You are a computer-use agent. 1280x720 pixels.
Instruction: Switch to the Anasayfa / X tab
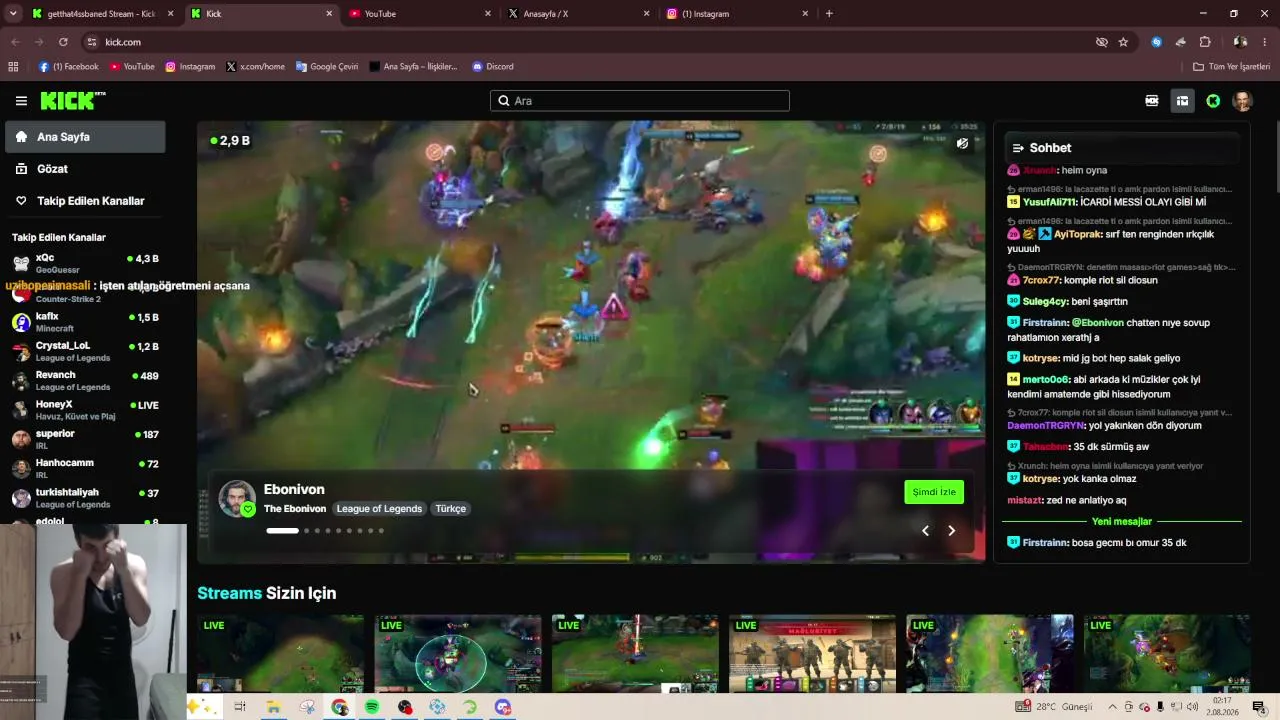coord(579,14)
